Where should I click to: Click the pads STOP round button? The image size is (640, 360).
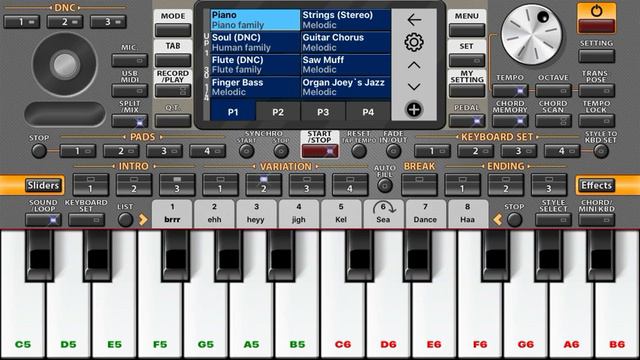click(39, 151)
